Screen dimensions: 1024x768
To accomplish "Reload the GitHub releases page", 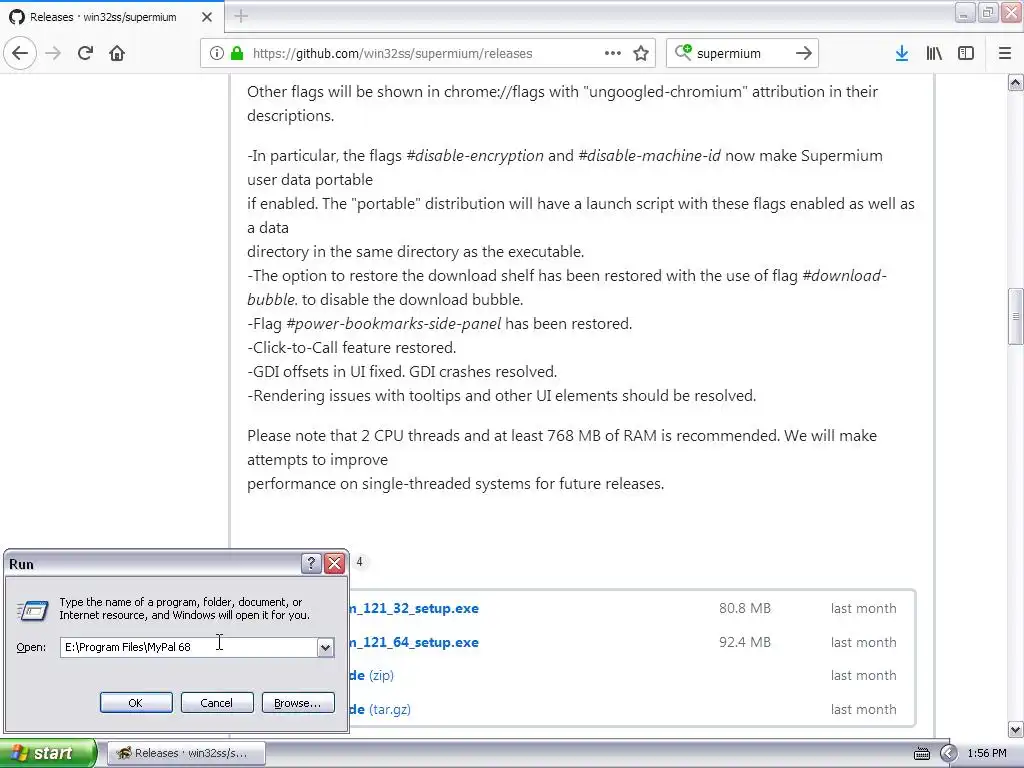I will [85, 53].
